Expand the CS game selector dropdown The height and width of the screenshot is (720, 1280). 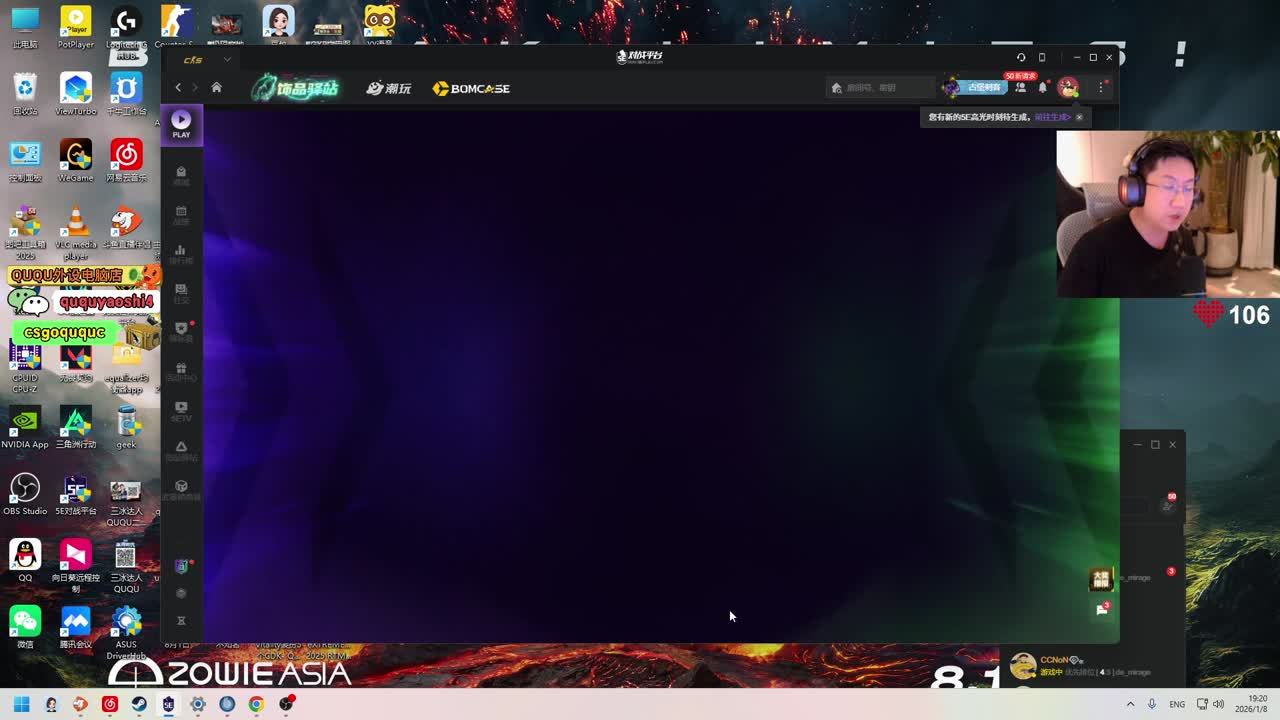[x=227, y=60]
